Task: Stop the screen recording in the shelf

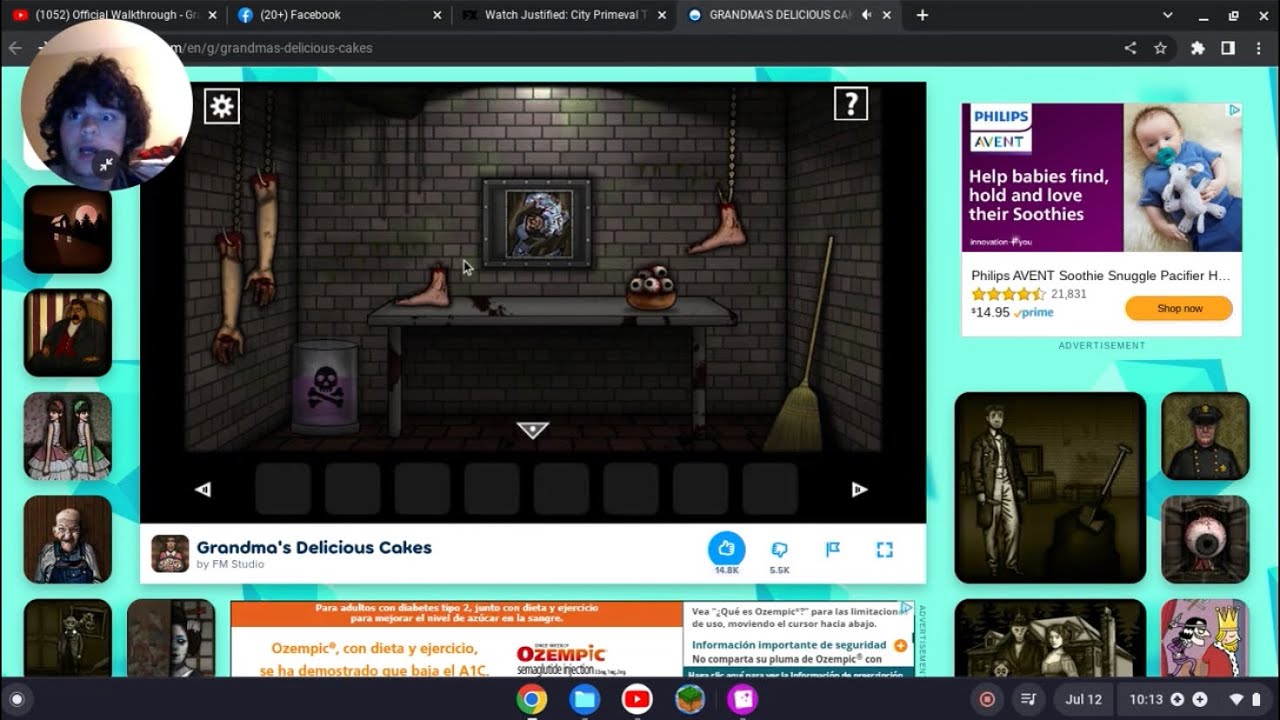Action: point(987,699)
